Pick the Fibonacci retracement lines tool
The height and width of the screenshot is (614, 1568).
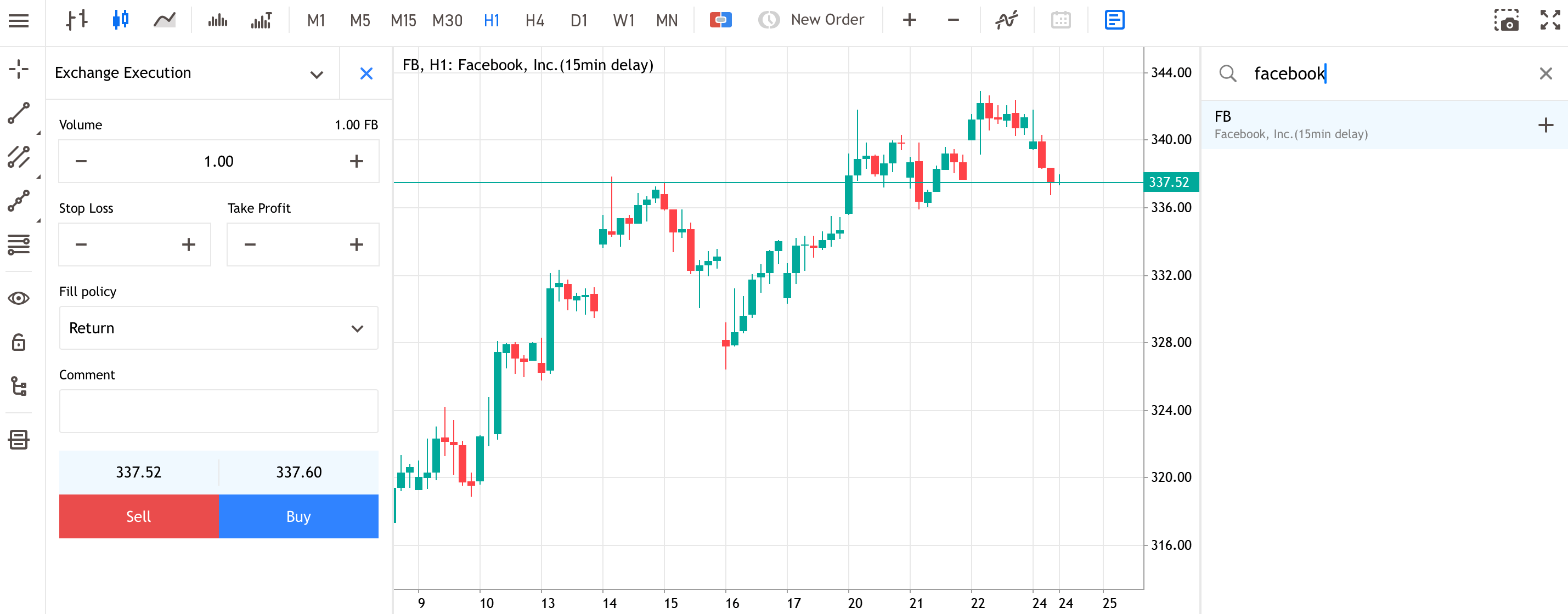(x=19, y=245)
